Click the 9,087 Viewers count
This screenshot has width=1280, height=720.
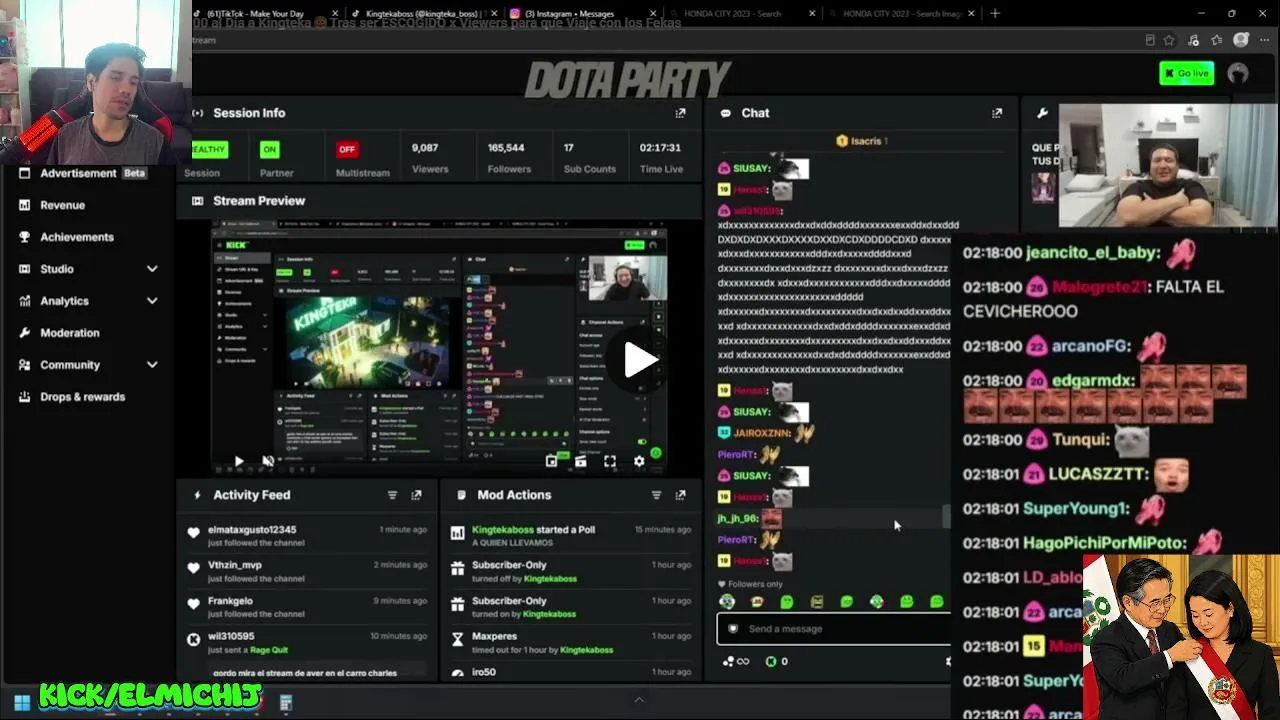tap(425, 148)
